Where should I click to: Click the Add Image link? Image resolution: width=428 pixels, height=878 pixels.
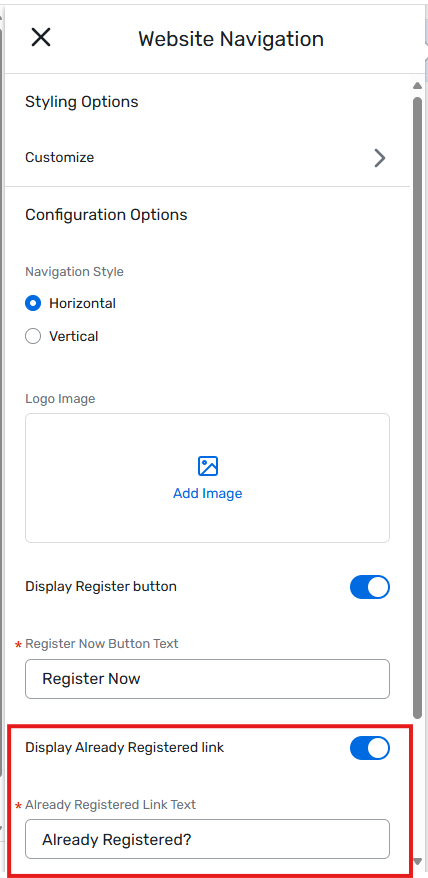(x=208, y=493)
